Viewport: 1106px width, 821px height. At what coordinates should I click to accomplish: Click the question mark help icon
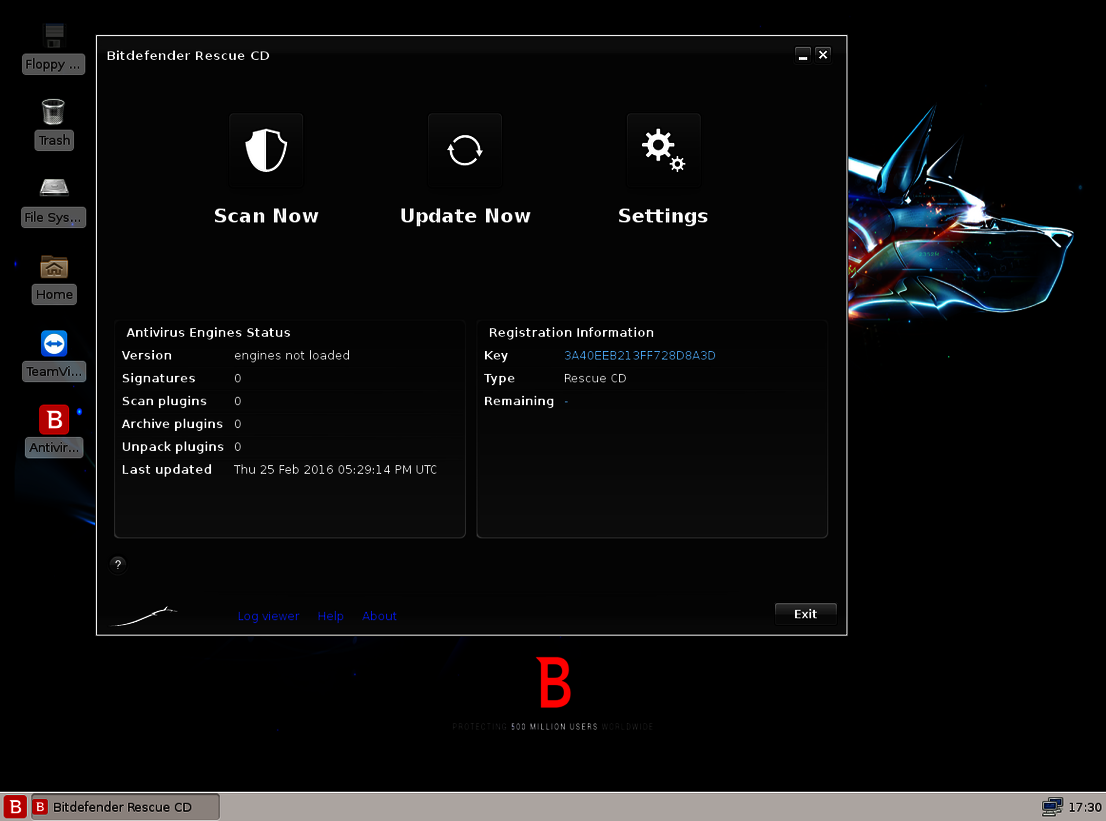[x=117, y=564]
